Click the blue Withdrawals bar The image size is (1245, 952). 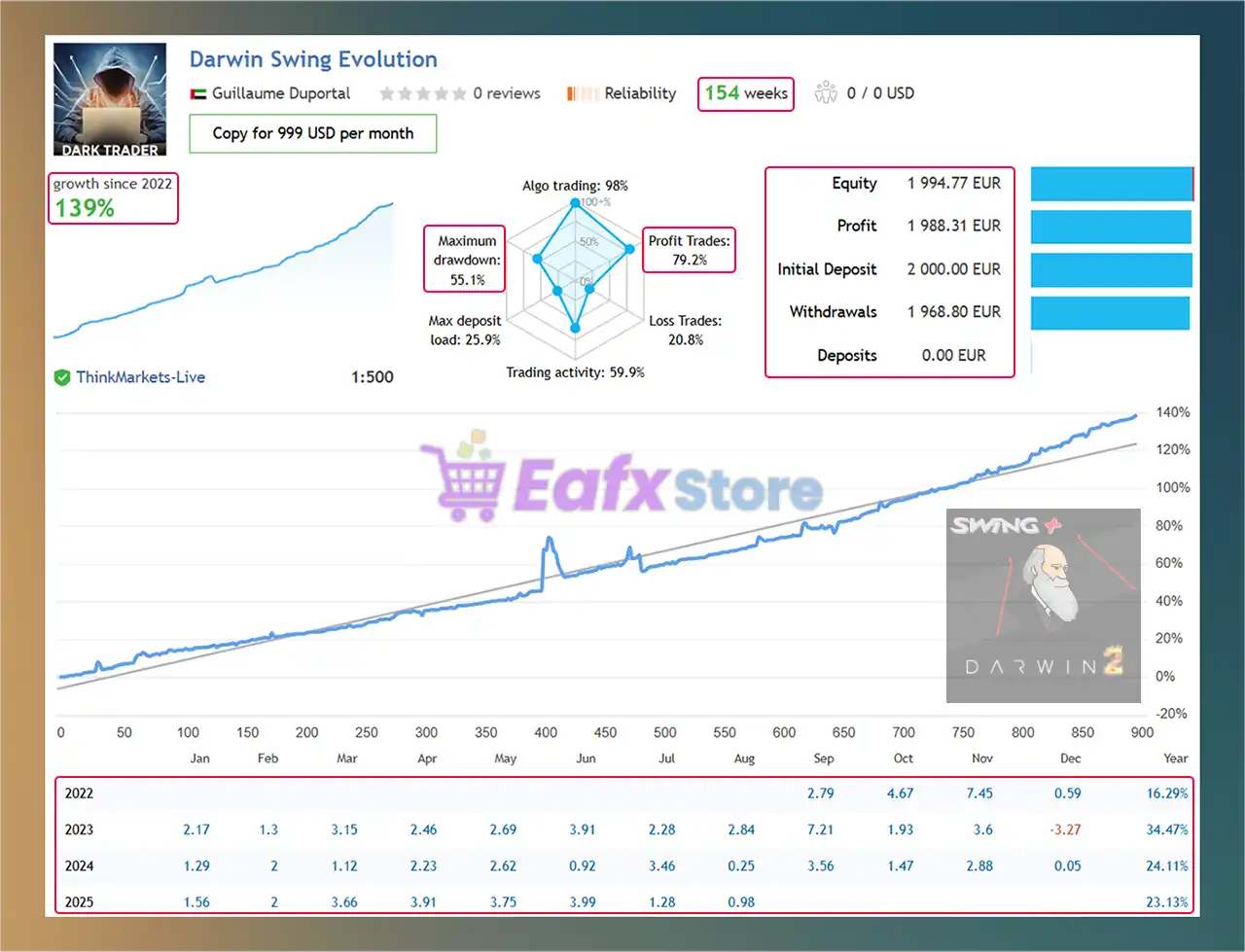click(x=1110, y=313)
